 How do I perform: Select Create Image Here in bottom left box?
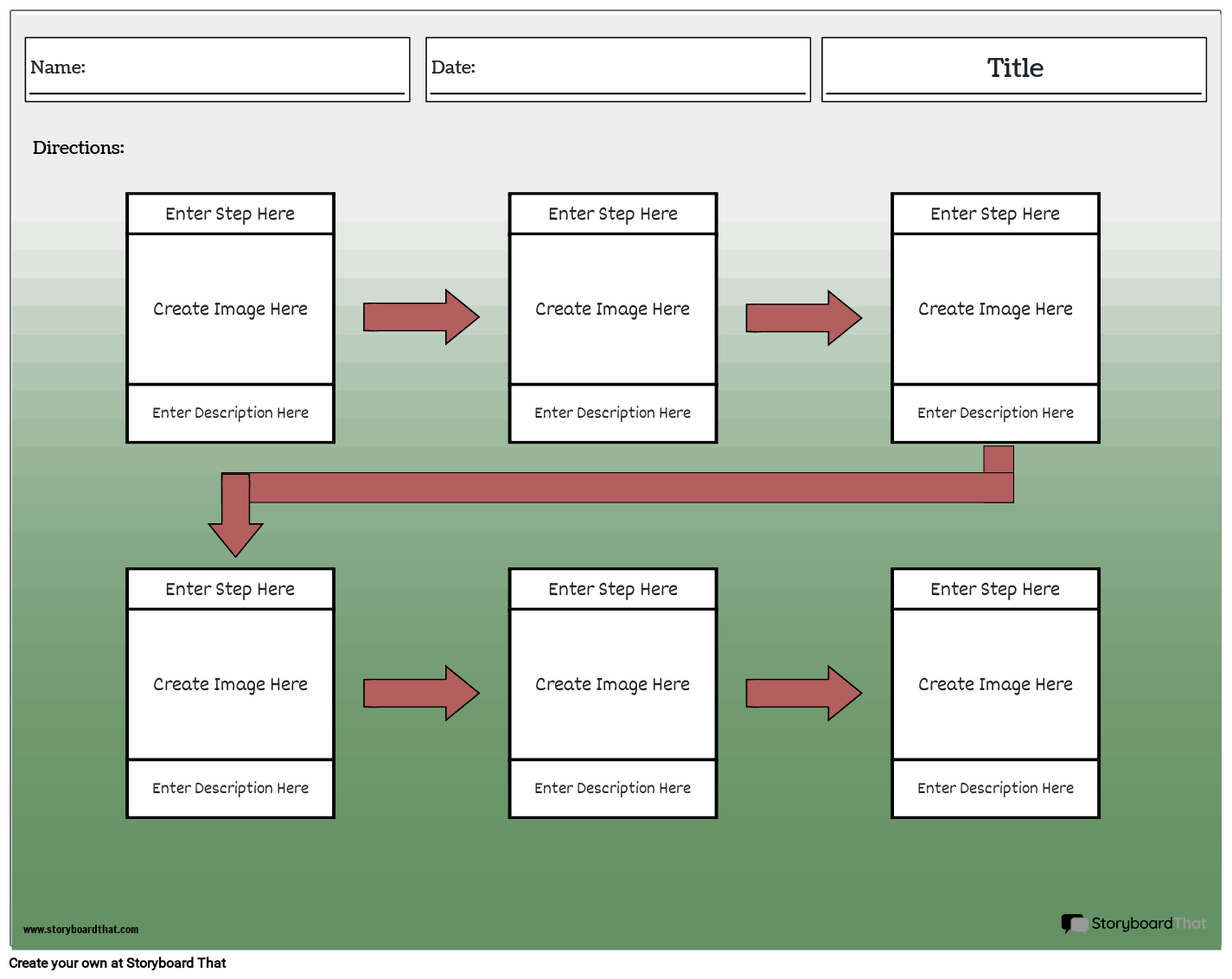[230, 683]
